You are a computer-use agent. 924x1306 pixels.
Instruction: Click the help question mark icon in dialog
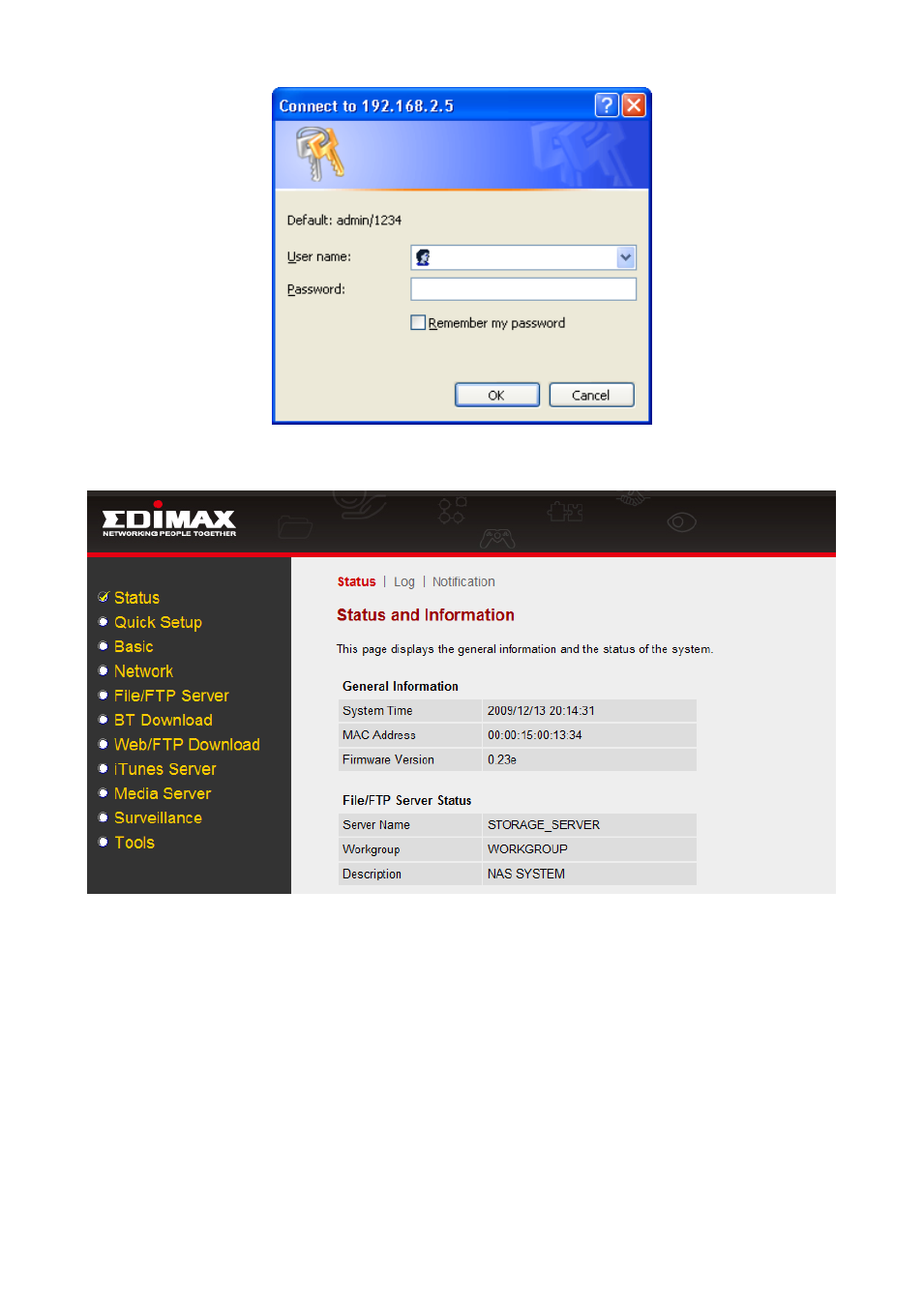[x=606, y=105]
